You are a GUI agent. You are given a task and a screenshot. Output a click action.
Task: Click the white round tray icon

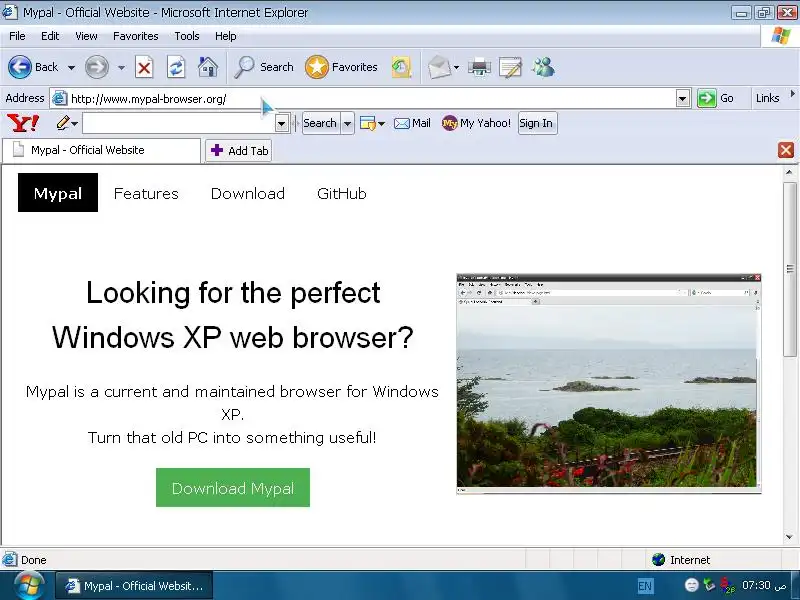pyautogui.click(x=691, y=585)
